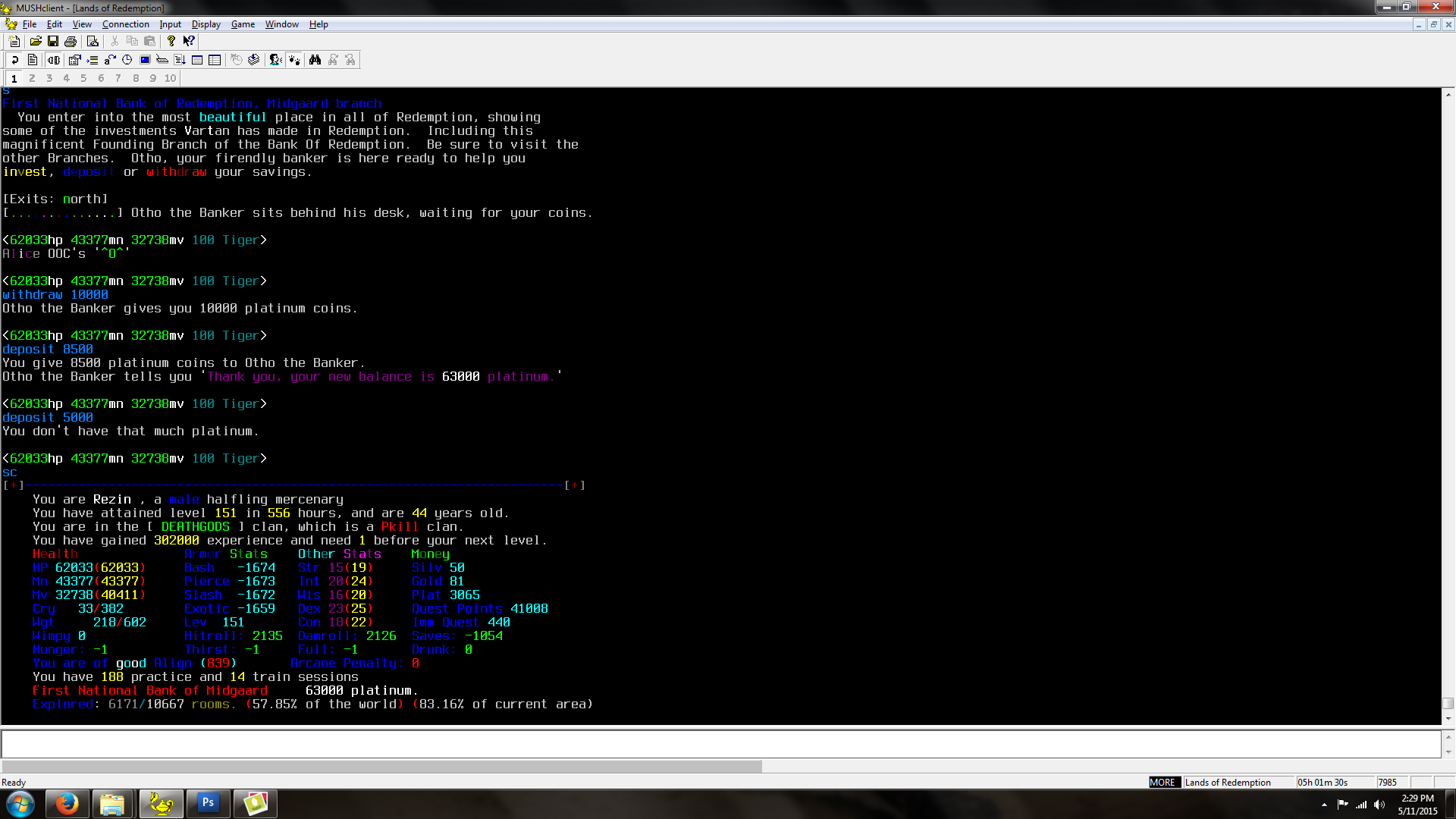
Task: Click in the command input box
Action: (x=721, y=744)
